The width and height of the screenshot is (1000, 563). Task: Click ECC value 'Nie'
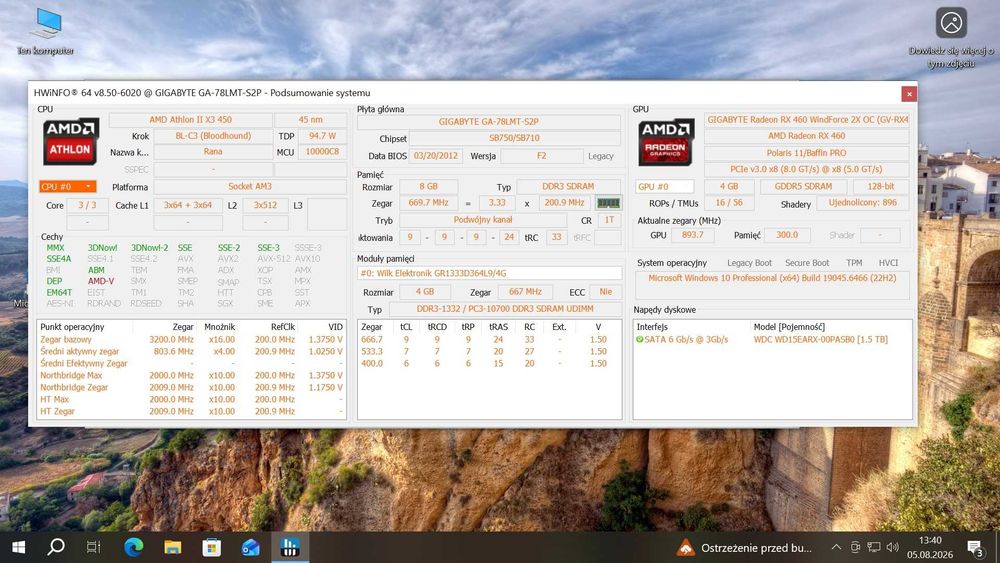[605, 292]
